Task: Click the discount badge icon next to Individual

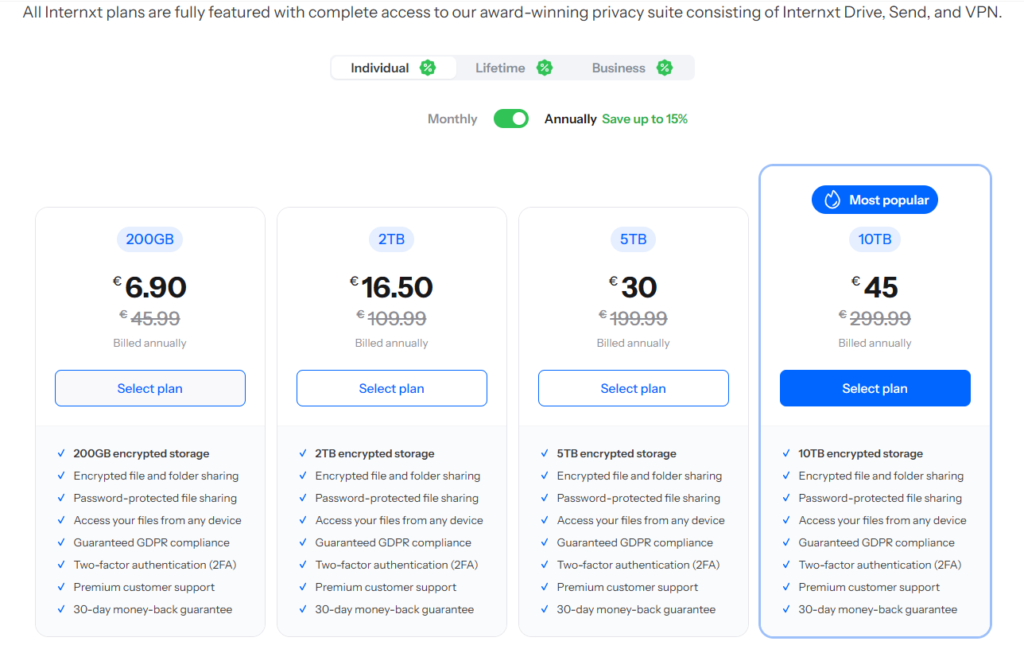Action: coord(428,67)
